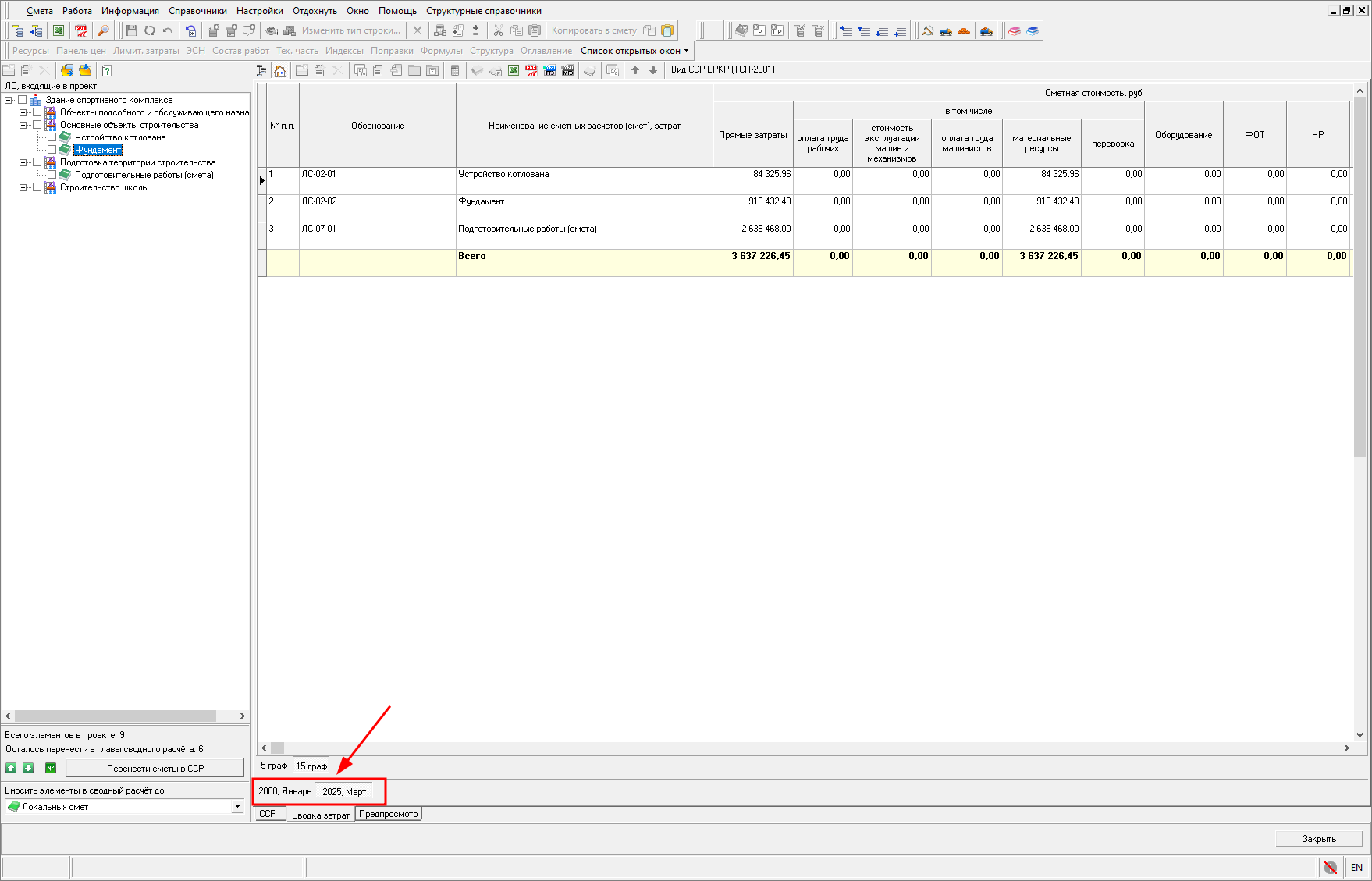Click the green up-arrow button in left panel
This screenshot has width=1372, height=881.
click(11, 768)
